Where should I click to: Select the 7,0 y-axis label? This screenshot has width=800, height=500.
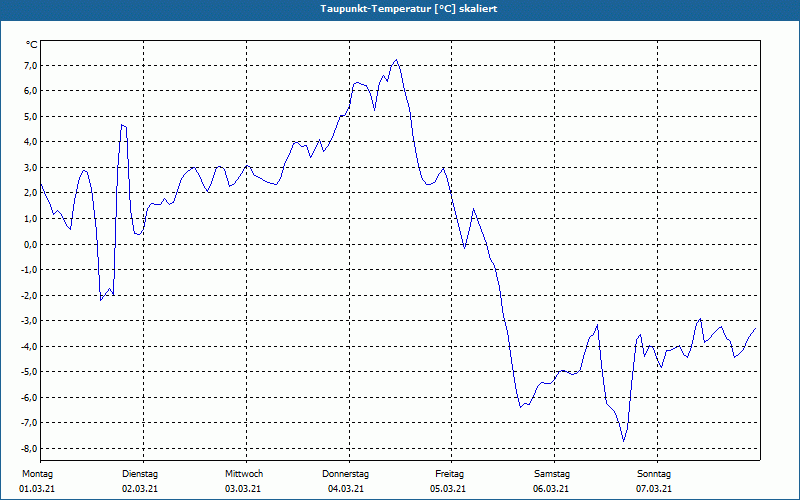(x=30, y=65)
